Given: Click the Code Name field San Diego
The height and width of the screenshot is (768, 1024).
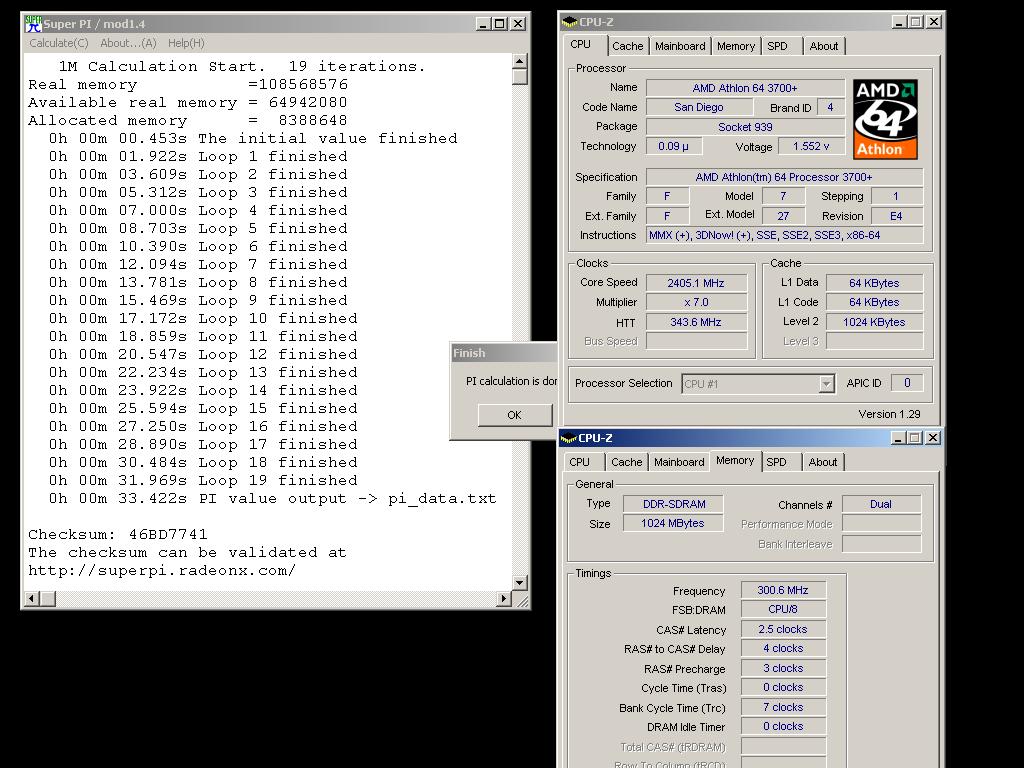Looking at the screenshot, I should tap(699, 107).
